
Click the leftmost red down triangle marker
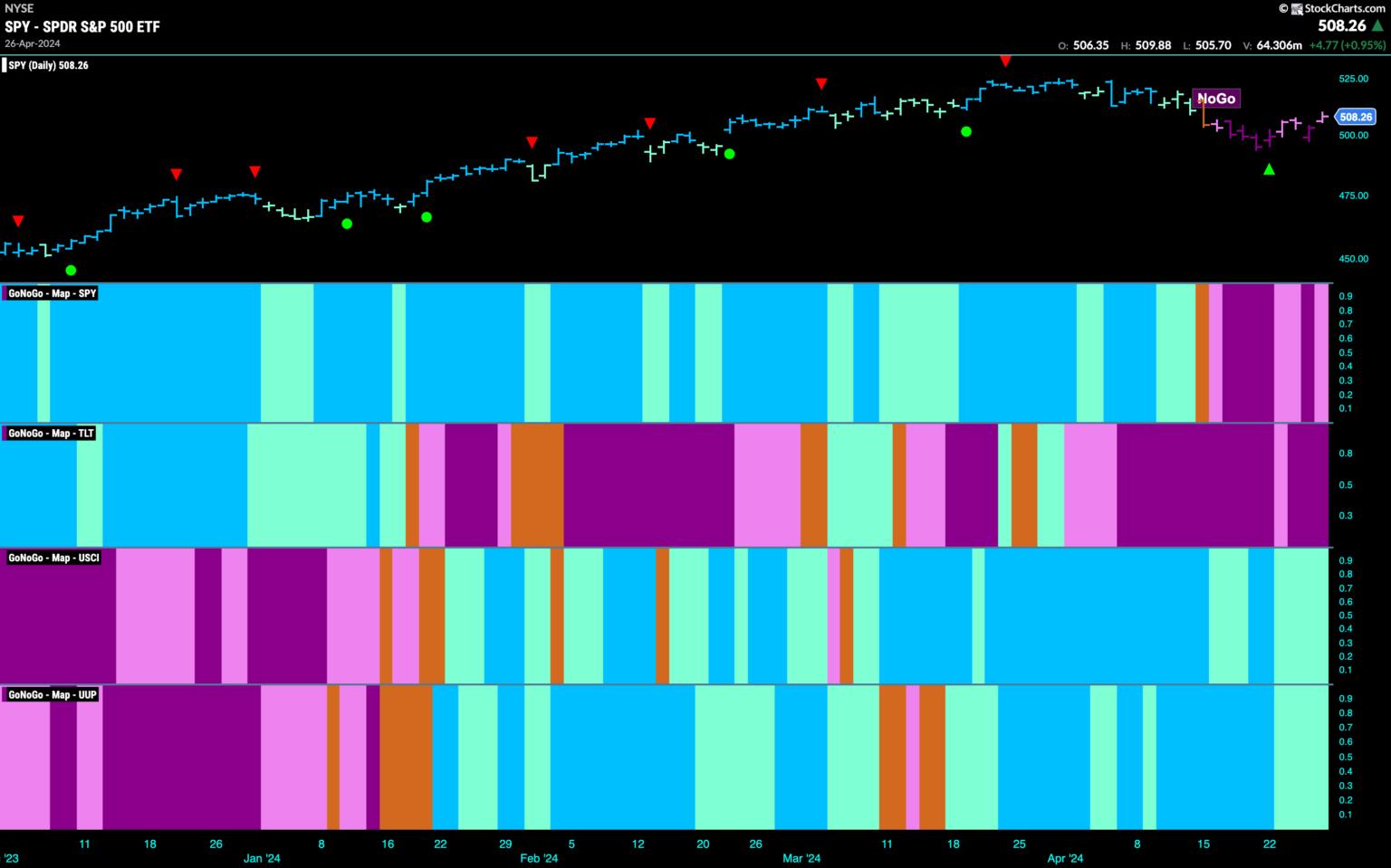(18, 221)
